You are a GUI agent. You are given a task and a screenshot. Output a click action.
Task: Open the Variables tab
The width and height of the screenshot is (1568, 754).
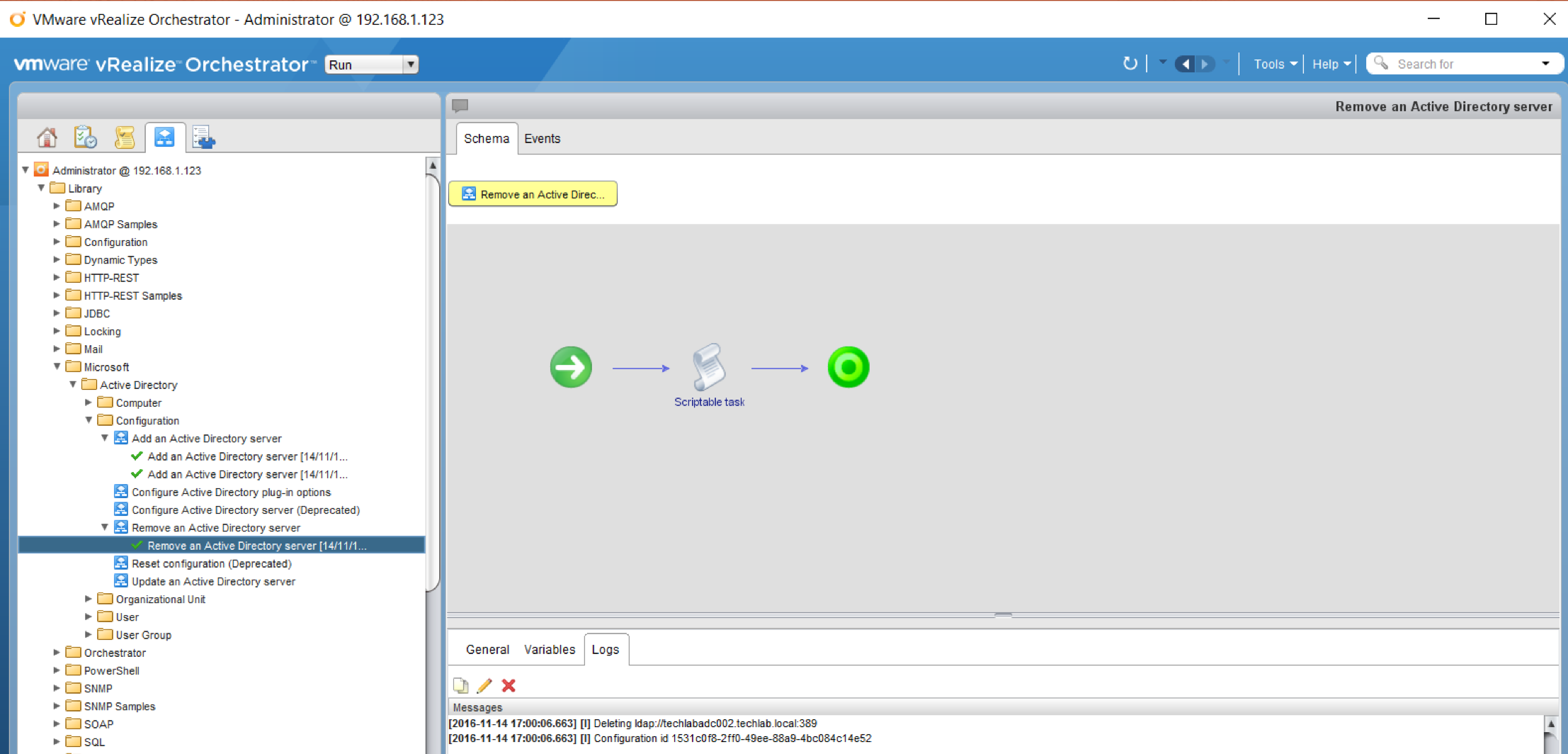pos(550,650)
